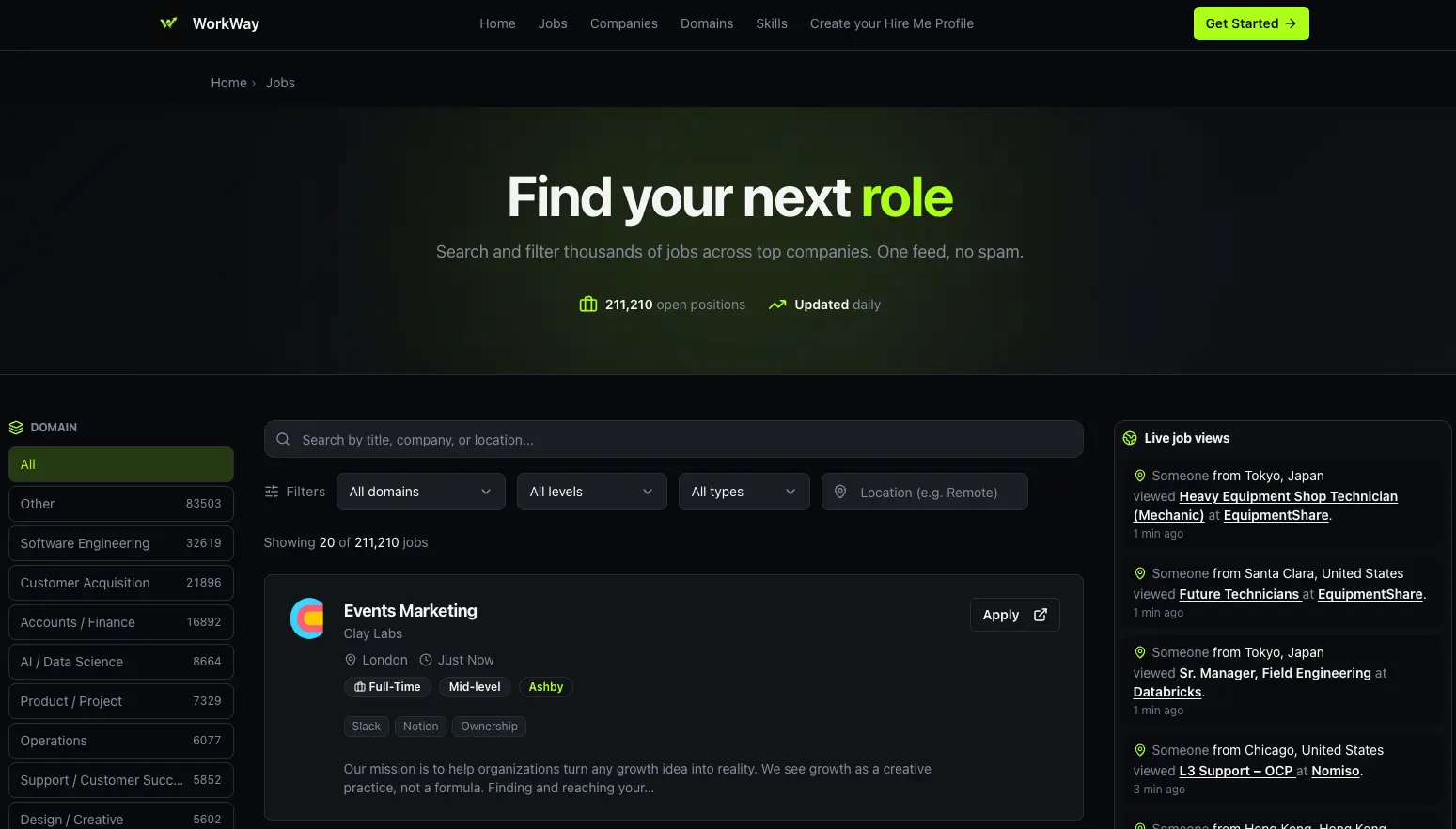Viewport: 1456px width, 829px height.
Task: Click the external link icon on Apply
Action: (x=1041, y=615)
